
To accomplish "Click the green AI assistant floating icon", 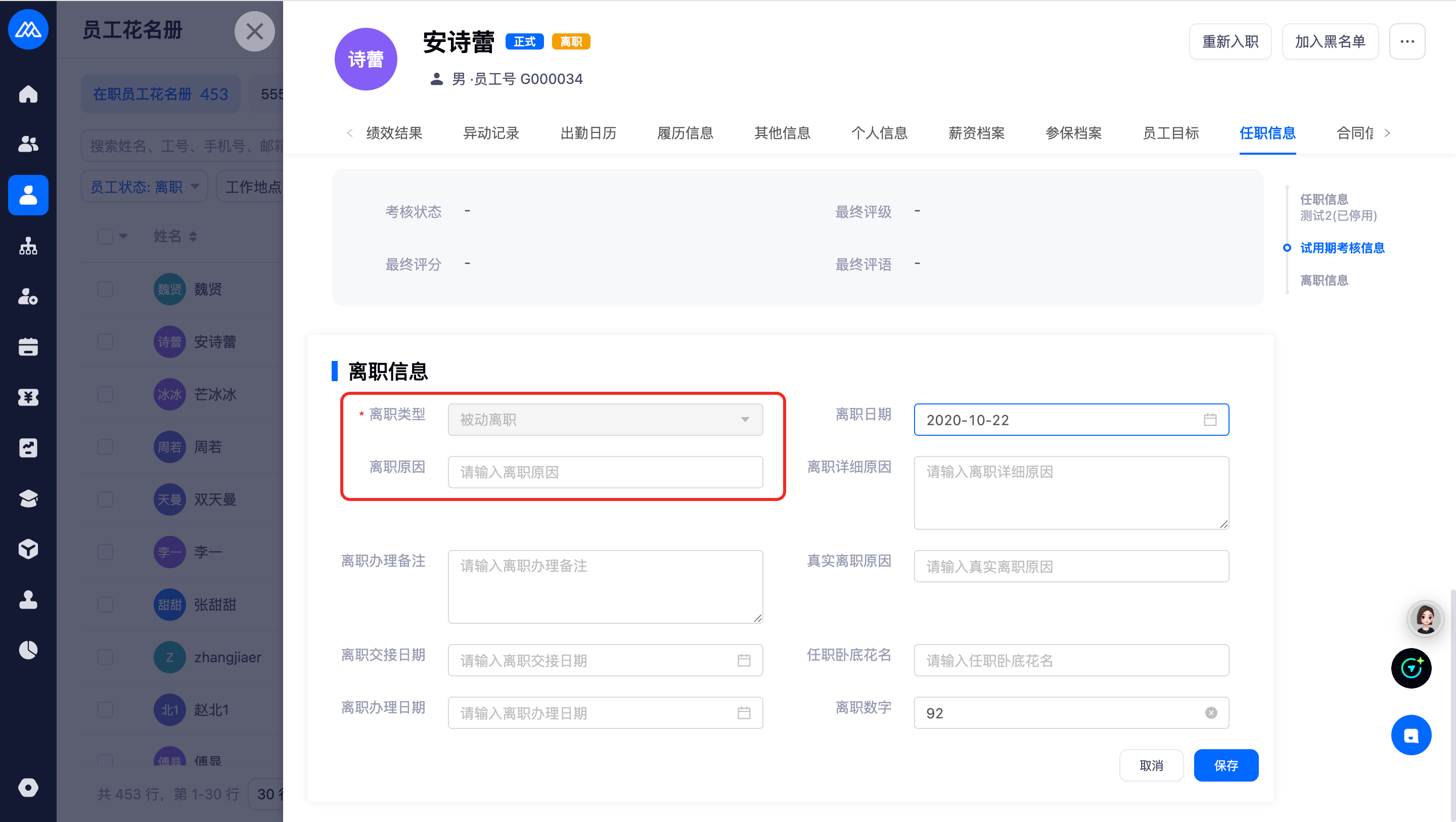I will [x=1411, y=668].
